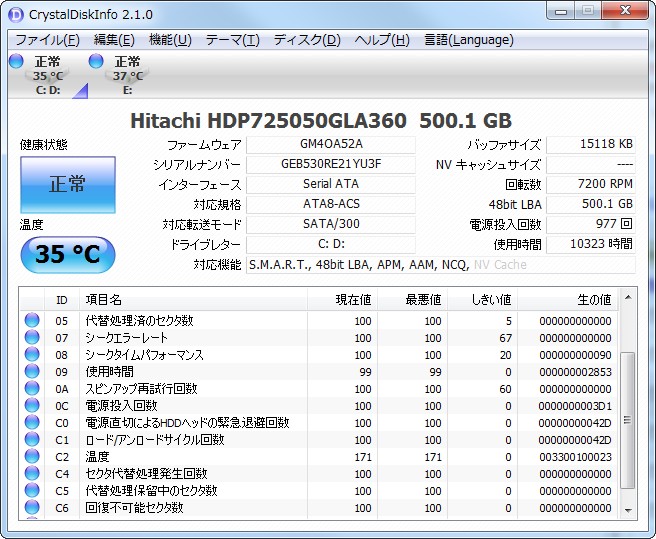Image resolution: width=656 pixels, height=539 pixels.
Task: Click the status orb for 0C 電源投入回数
Action: tap(32, 406)
